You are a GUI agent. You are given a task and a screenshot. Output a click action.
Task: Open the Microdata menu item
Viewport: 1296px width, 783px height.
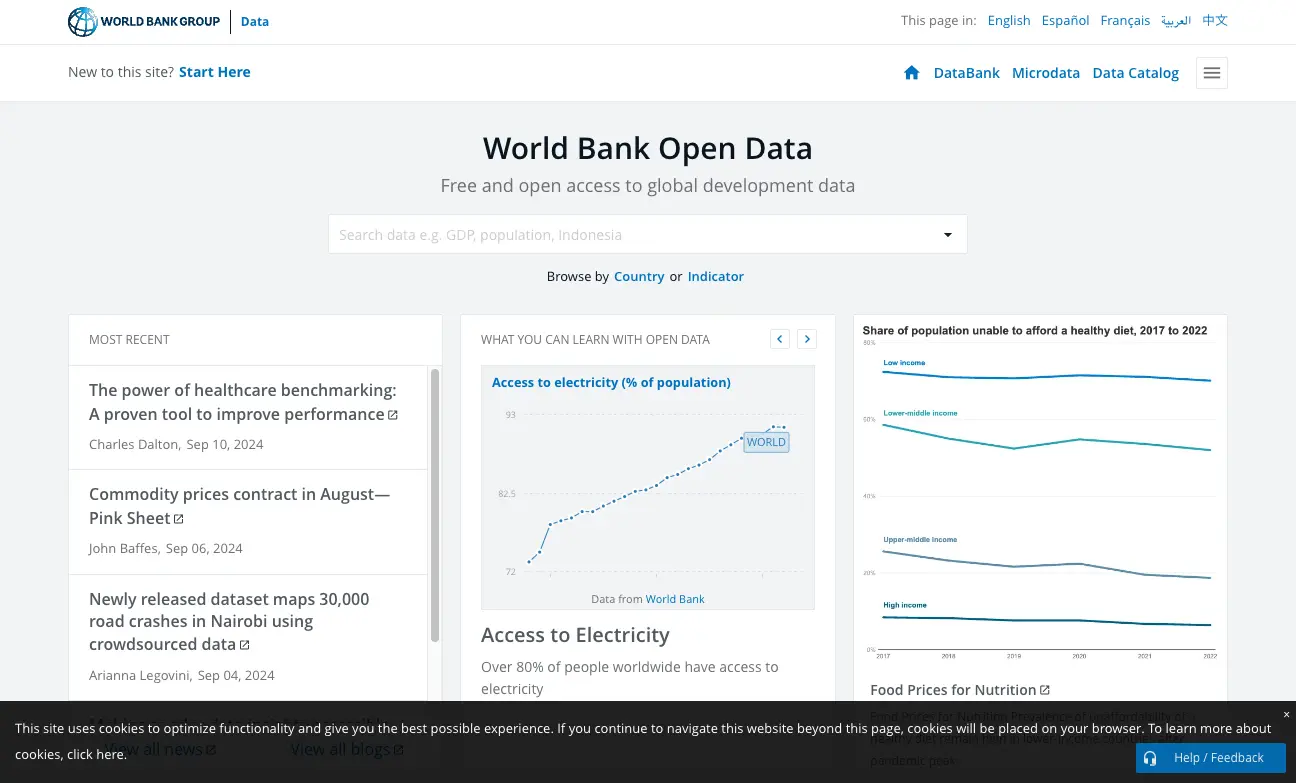coord(1045,73)
